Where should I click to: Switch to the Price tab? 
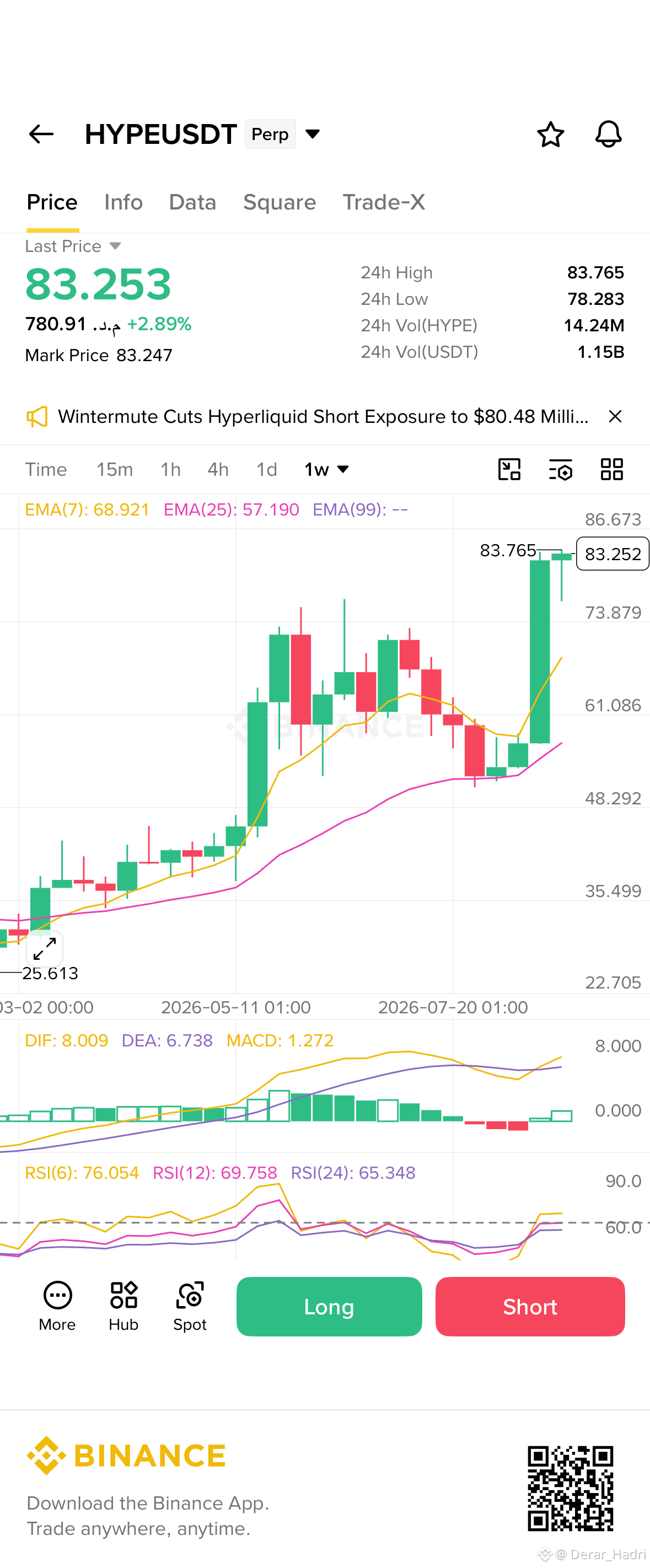pyautogui.click(x=52, y=202)
